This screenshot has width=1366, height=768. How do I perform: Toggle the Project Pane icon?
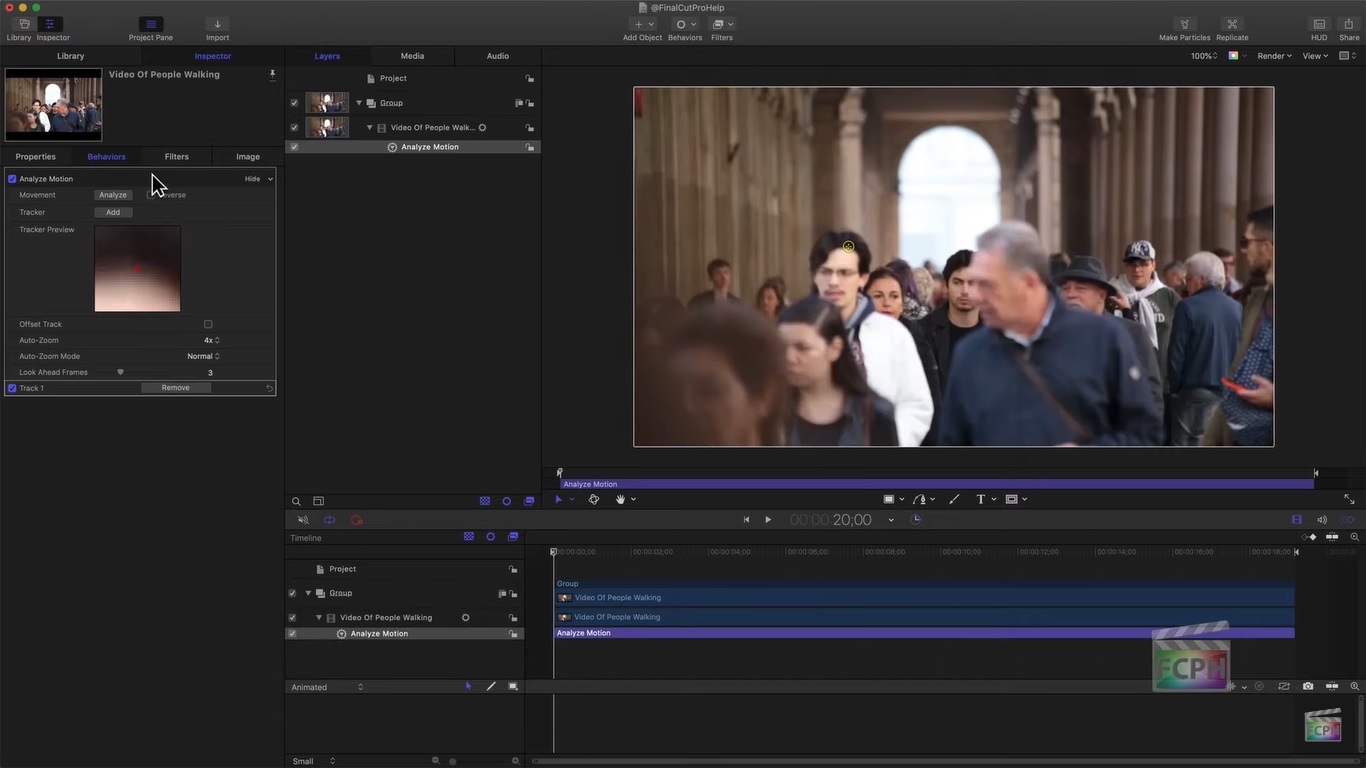[151, 24]
